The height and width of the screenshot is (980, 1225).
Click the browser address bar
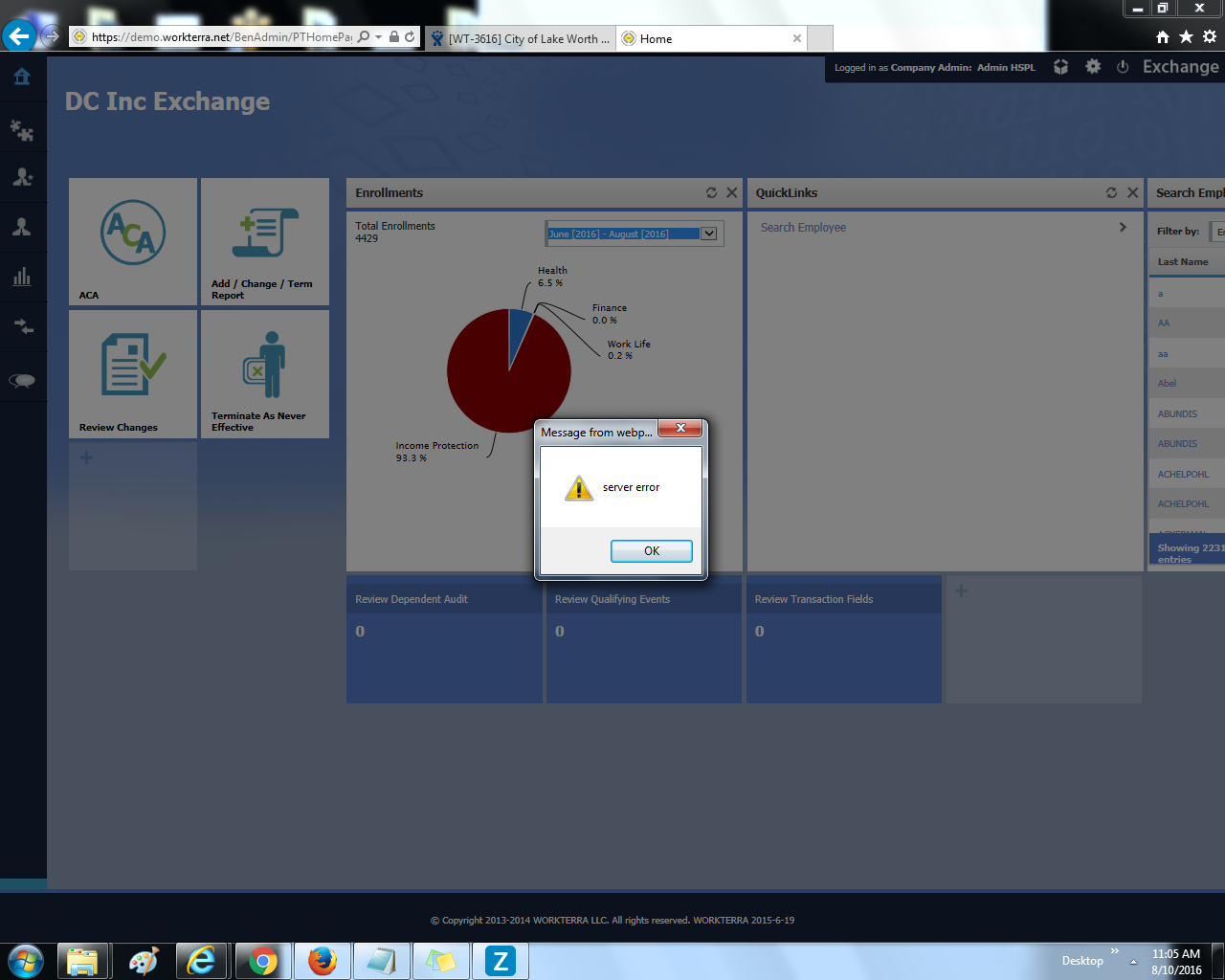click(x=220, y=37)
